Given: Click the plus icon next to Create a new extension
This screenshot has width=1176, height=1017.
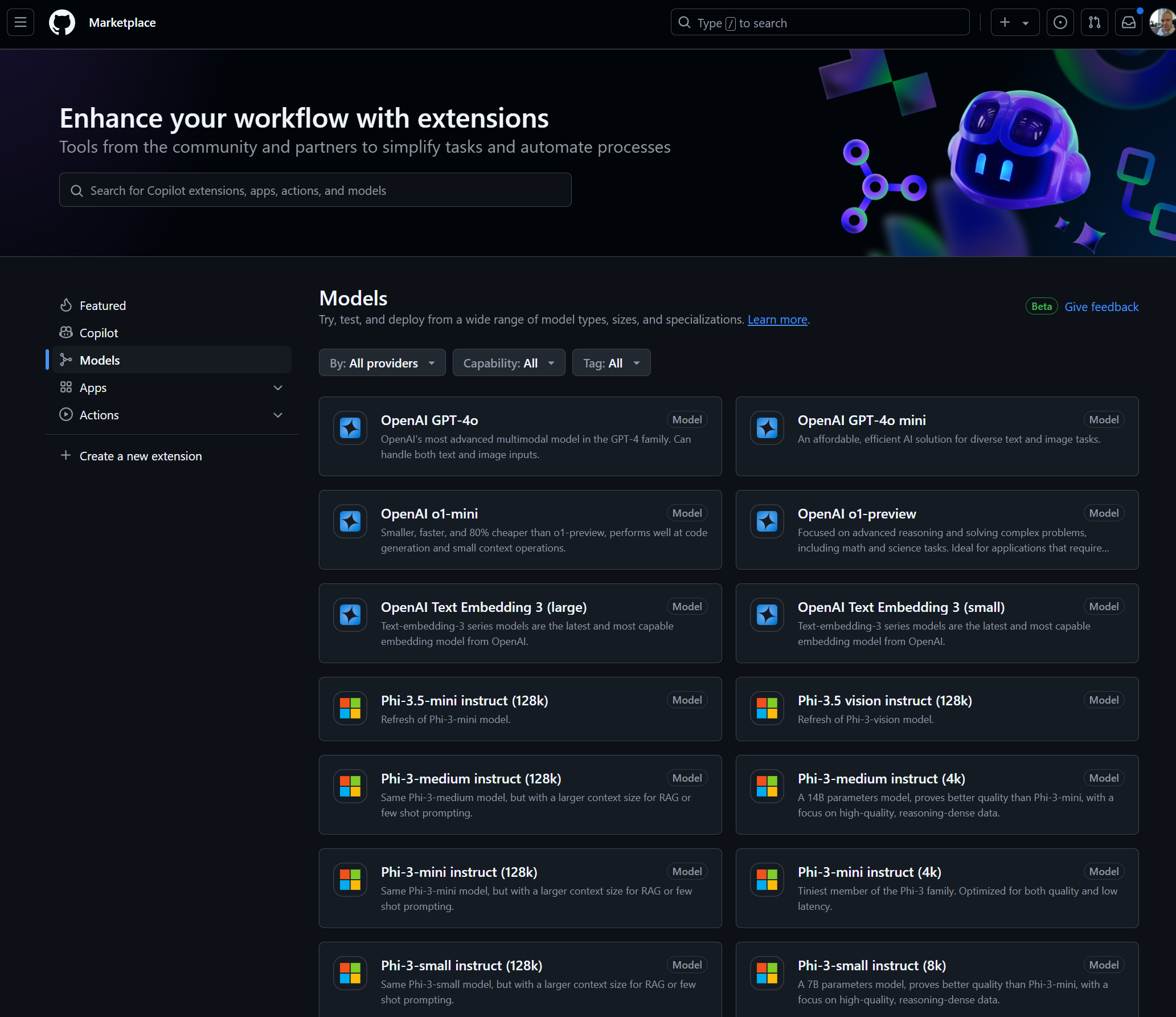Looking at the screenshot, I should 65,455.
